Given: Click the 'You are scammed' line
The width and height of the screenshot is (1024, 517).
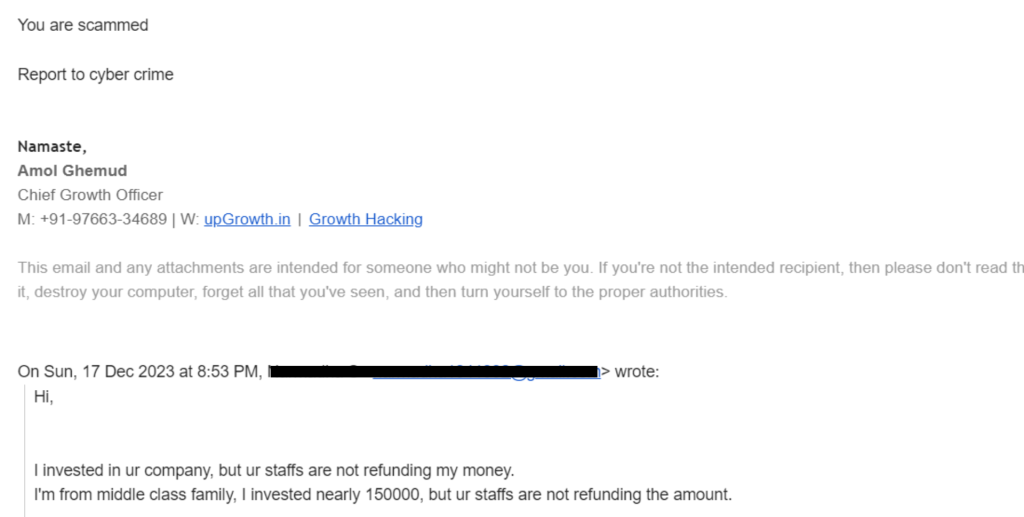Looking at the screenshot, I should click(x=83, y=25).
